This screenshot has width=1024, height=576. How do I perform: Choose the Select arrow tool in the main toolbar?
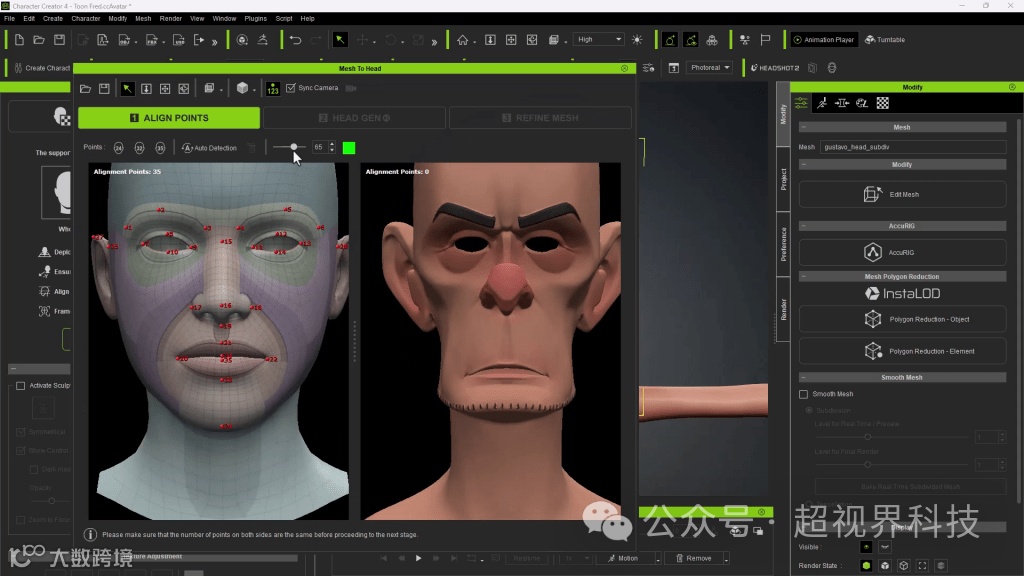click(340, 40)
